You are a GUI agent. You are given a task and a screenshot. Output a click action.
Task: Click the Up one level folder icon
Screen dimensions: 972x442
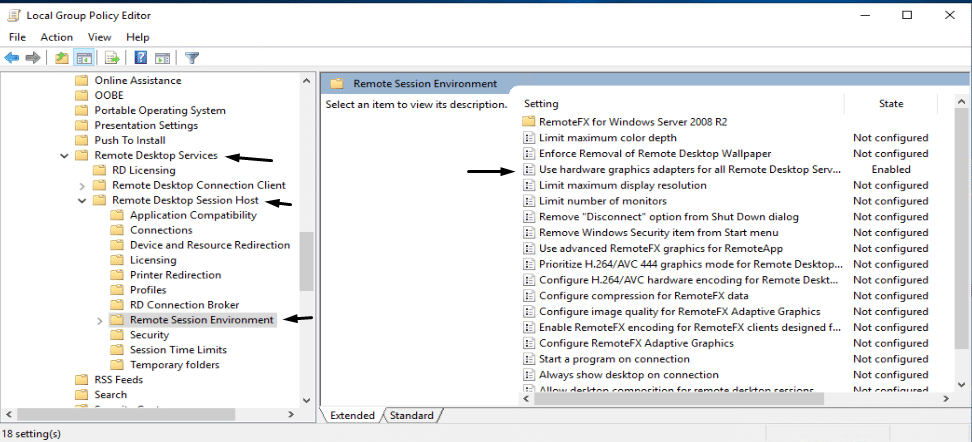point(62,58)
